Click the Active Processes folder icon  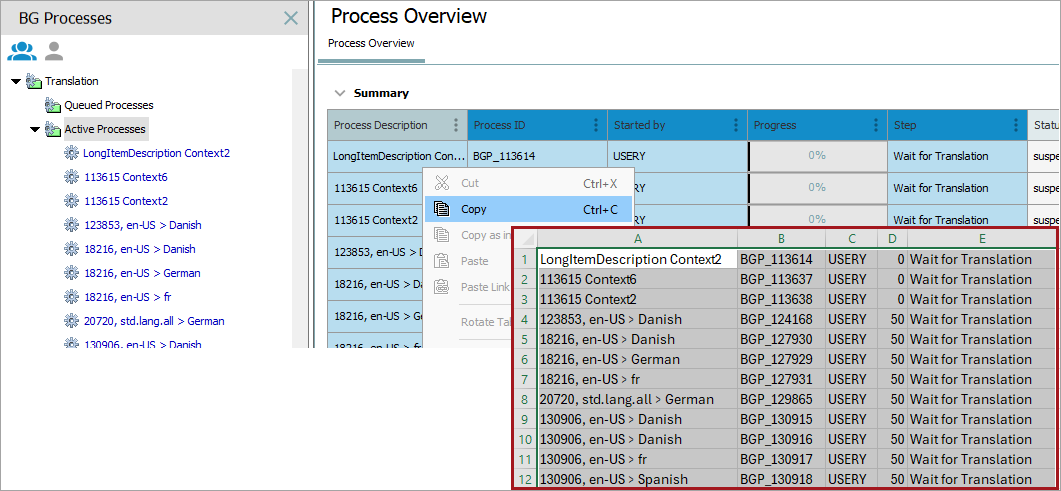(53, 129)
